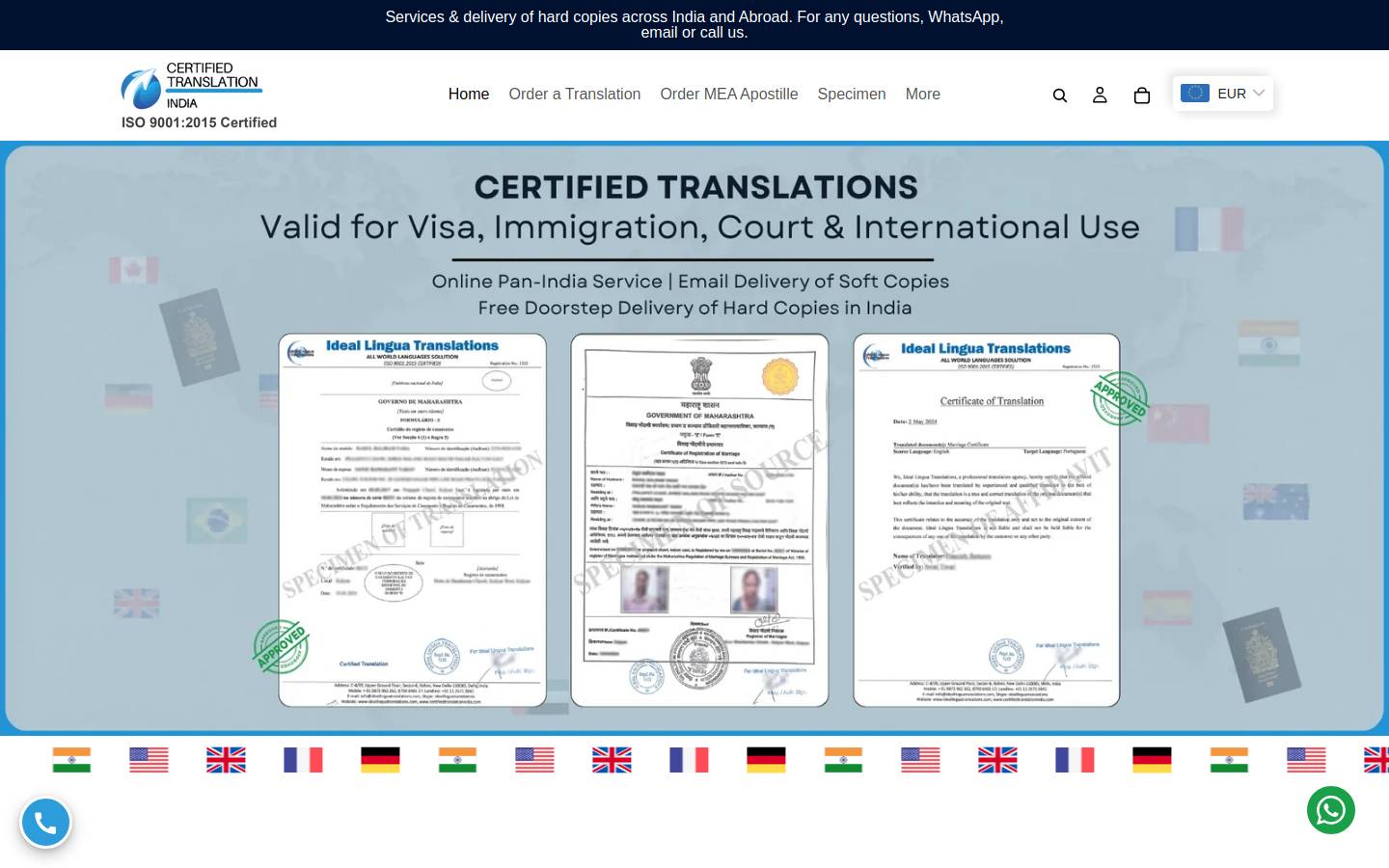Open Order a Translation page
The width and height of the screenshot is (1389, 868).
pyautogui.click(x=575, y=95)
